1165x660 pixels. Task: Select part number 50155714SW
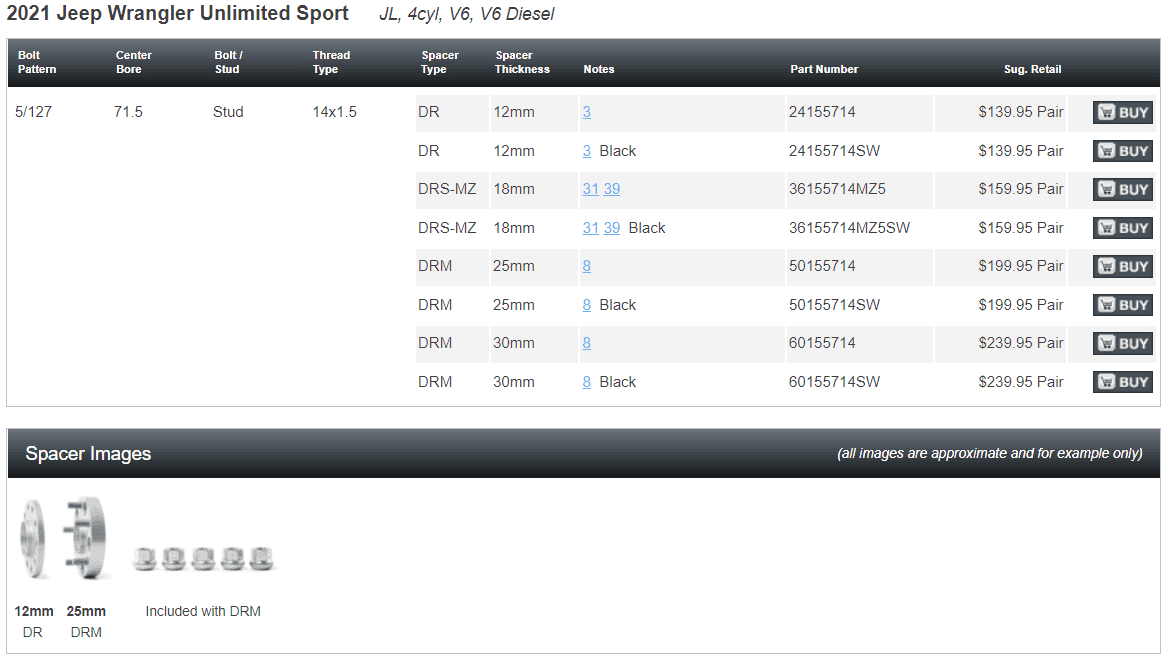(834, 305)
